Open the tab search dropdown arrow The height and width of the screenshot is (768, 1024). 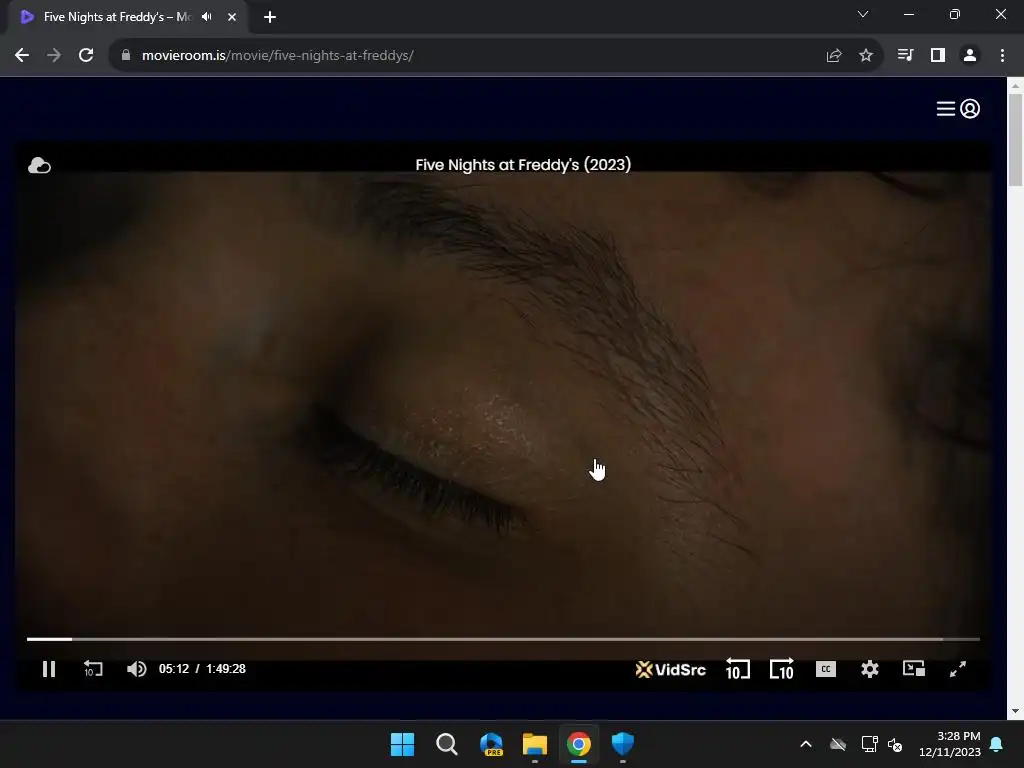(x=863, y=14)
